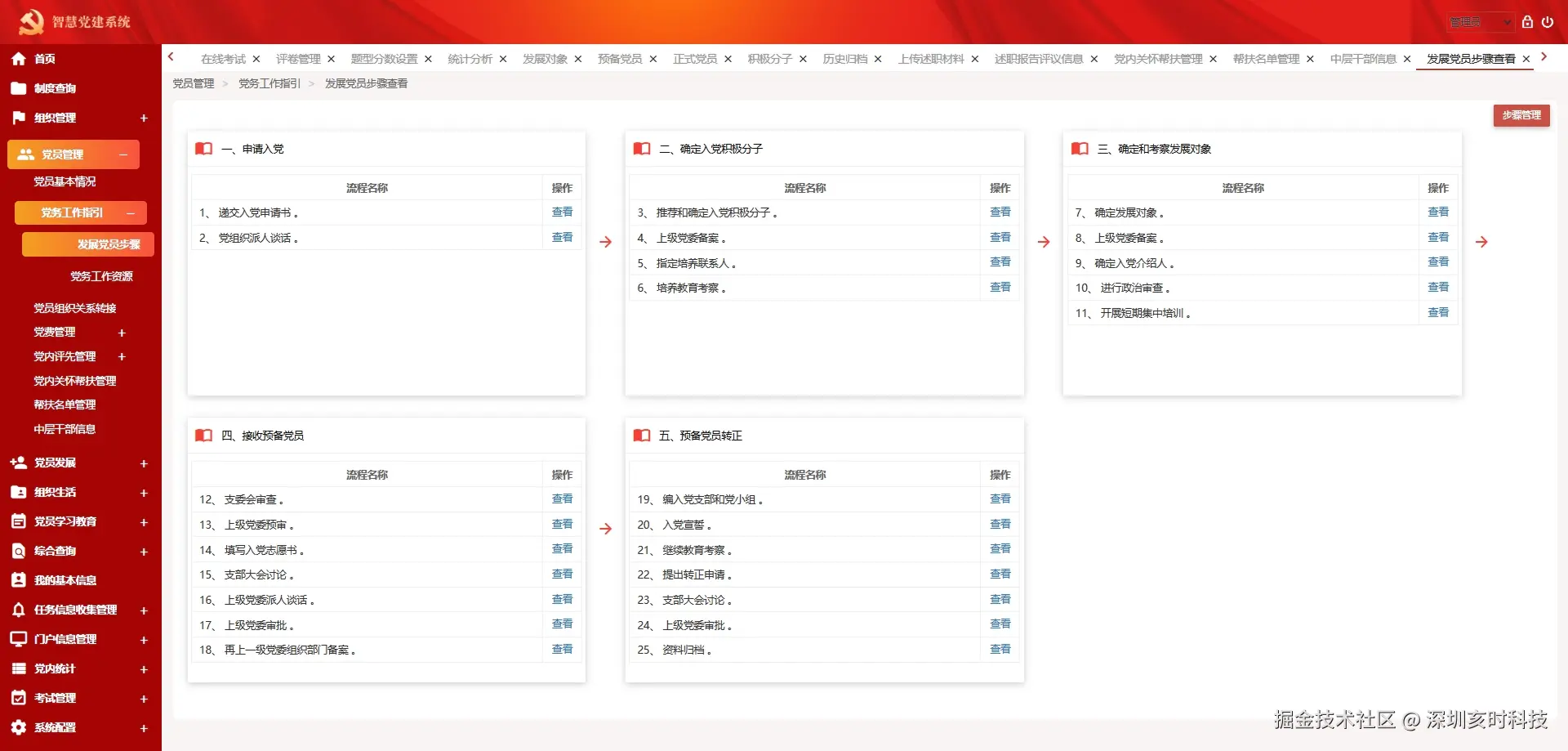
Task: Close the 评卷管理 tab
Action: 332,59
